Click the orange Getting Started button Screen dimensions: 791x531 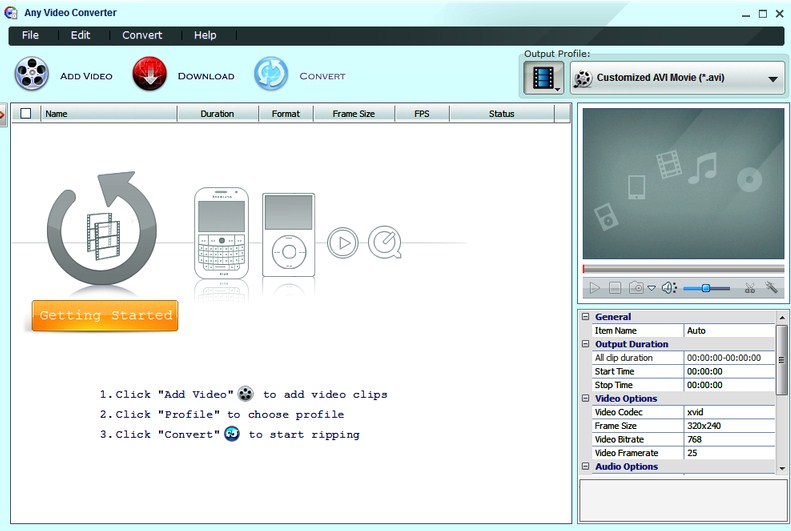pos(105,316)
